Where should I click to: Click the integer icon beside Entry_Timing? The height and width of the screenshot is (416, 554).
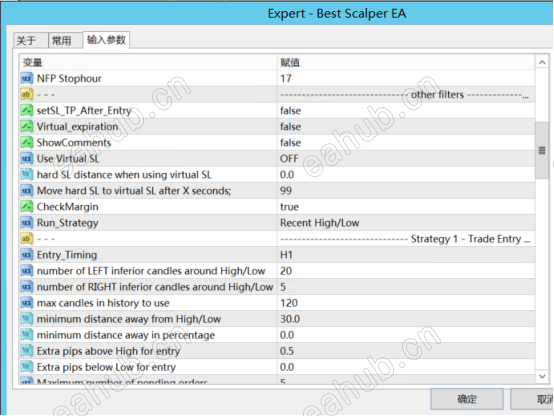pyautogui.click(x=27, y=254)
